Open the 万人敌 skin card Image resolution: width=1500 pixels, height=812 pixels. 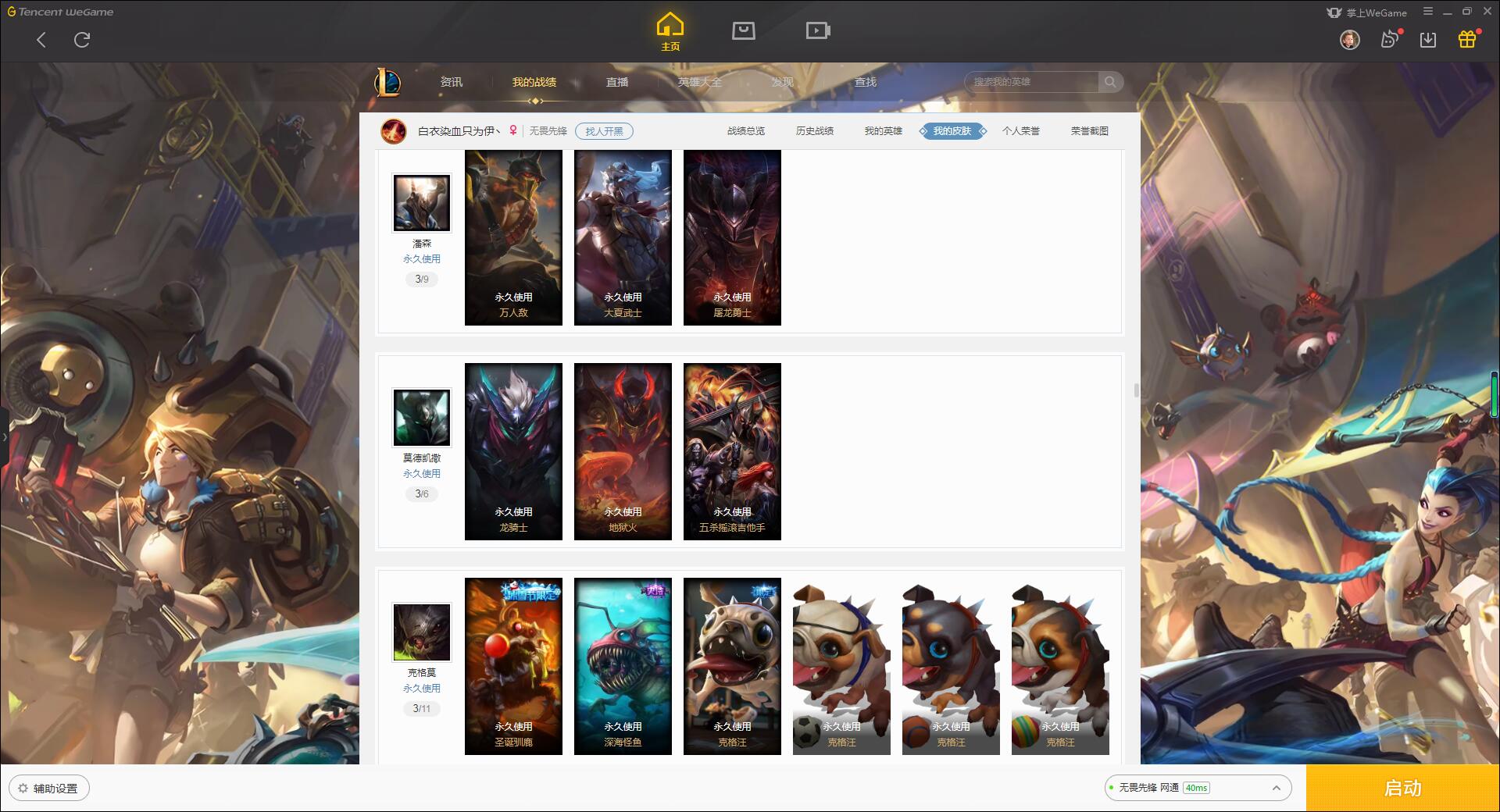tap(513, 237)
